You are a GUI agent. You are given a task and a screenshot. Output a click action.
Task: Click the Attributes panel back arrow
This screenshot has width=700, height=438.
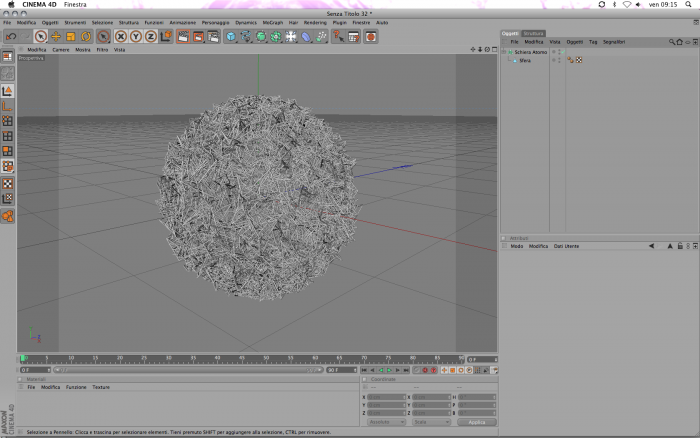[x=651, y=246]
